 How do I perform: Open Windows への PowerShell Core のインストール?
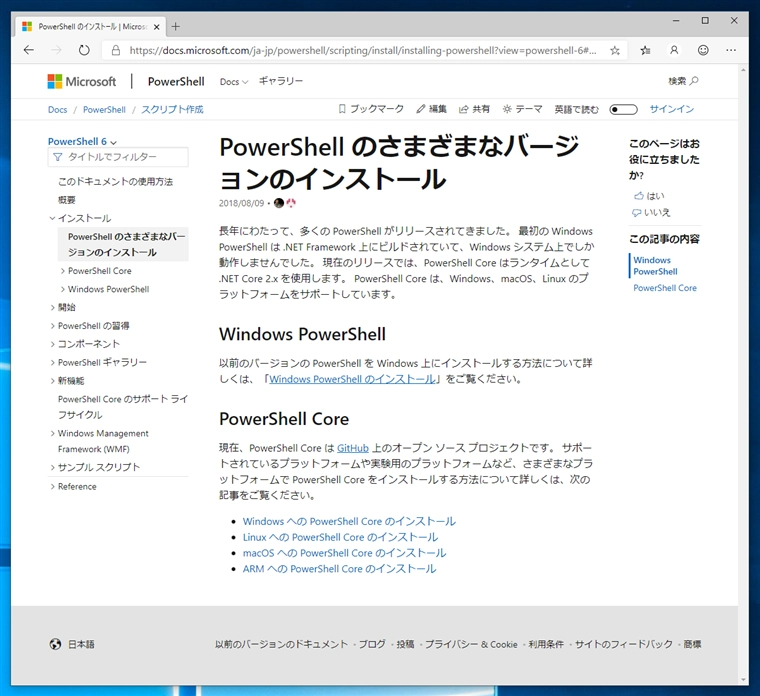pyautogui.click(x=349, y=522)
